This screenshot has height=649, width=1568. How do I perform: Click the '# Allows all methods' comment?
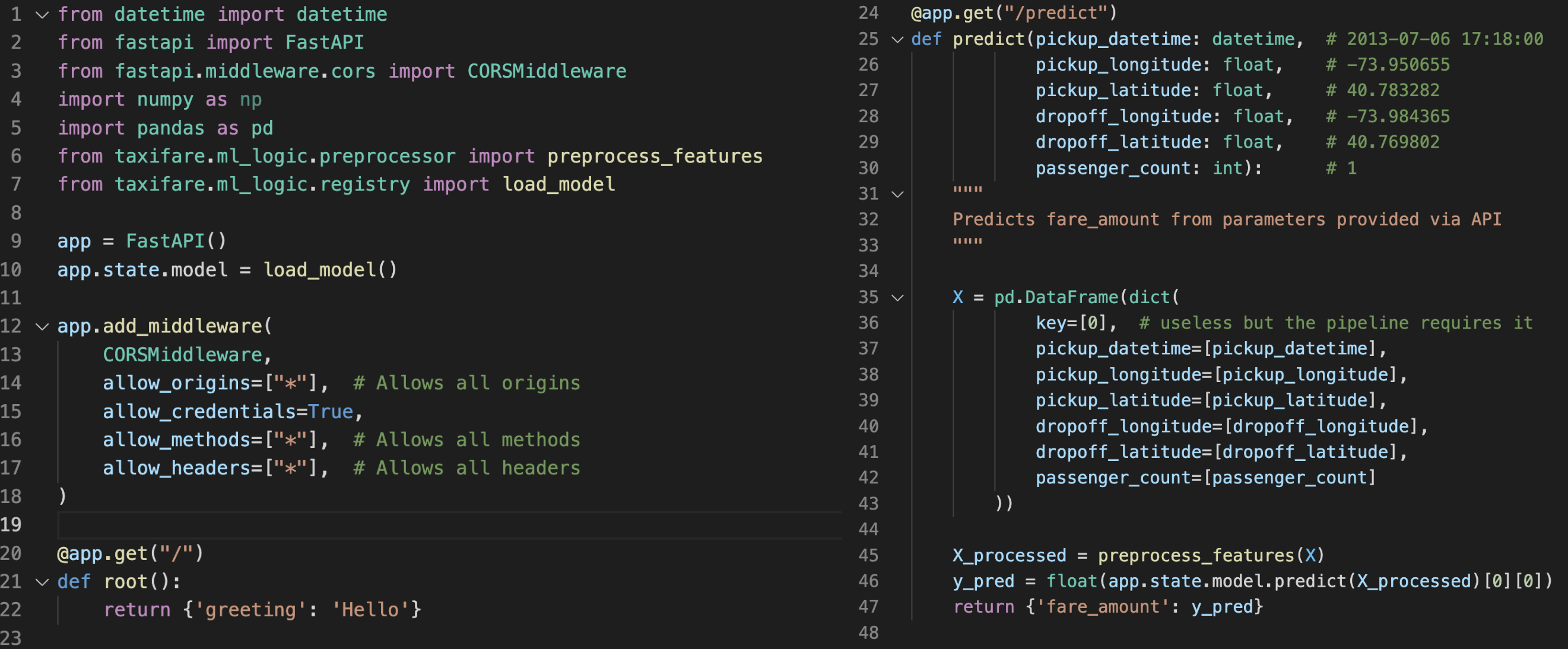467,440
